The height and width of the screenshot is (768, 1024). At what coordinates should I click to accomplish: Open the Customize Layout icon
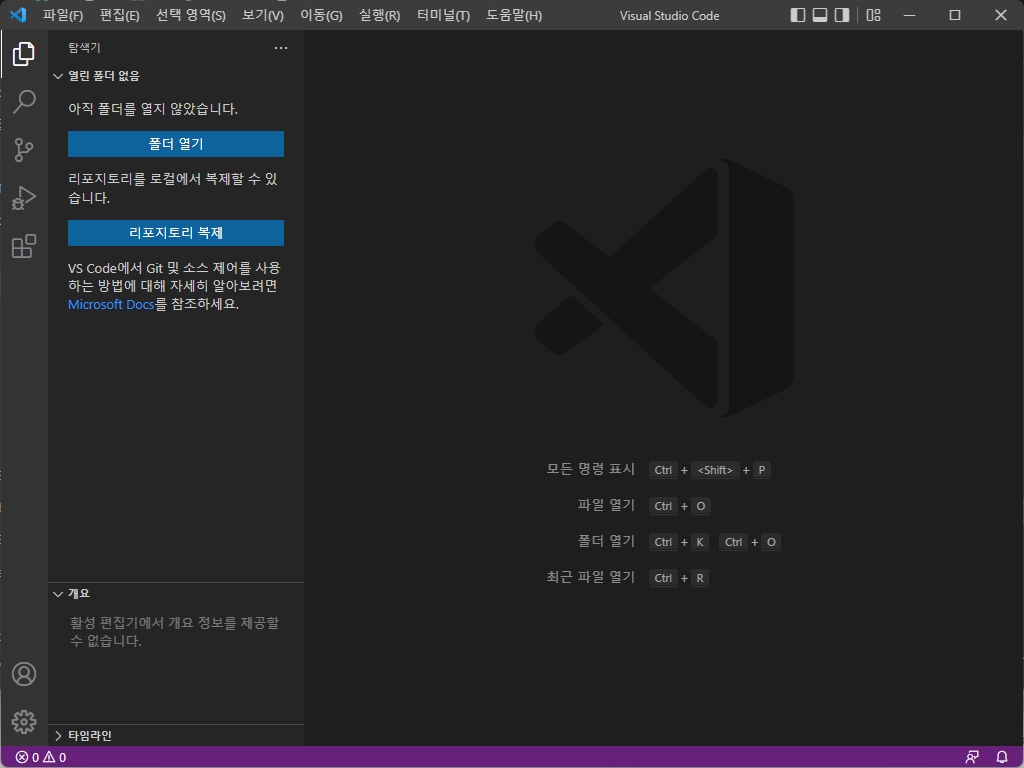tap(873, 15)
